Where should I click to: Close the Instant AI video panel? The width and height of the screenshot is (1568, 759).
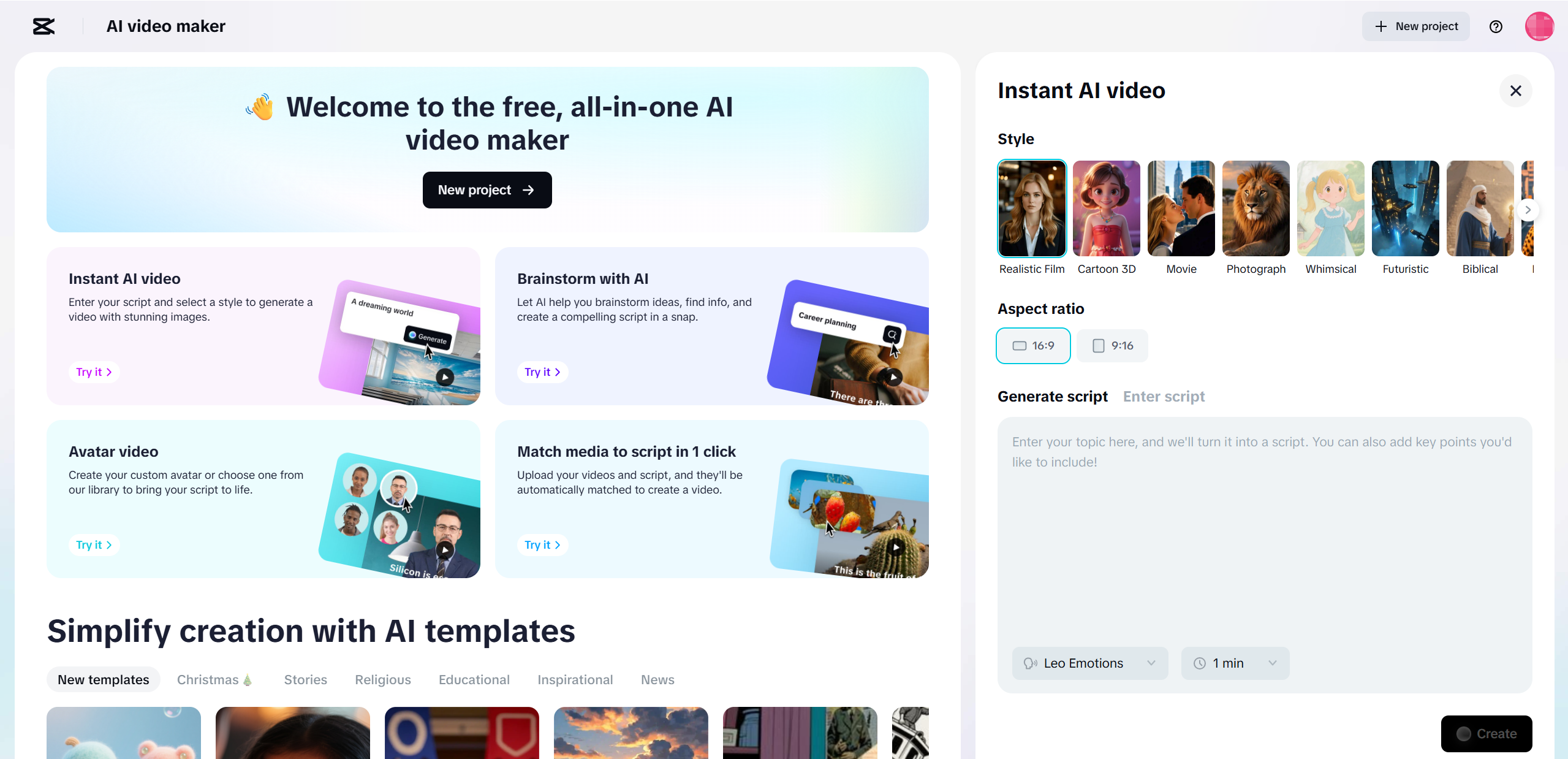pyautogui.click(x=1515, y=91)
